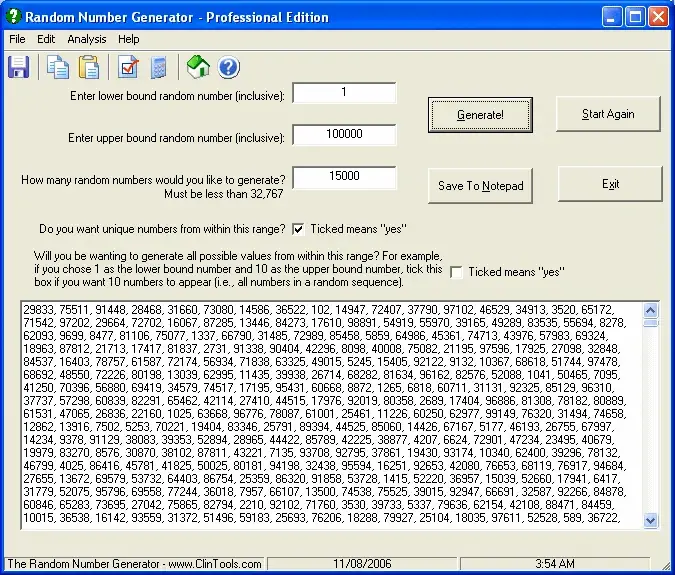Screen dimensions: 675x575
Task: Untick the unique numbers checkbox
Action: (x=298, y=229)
